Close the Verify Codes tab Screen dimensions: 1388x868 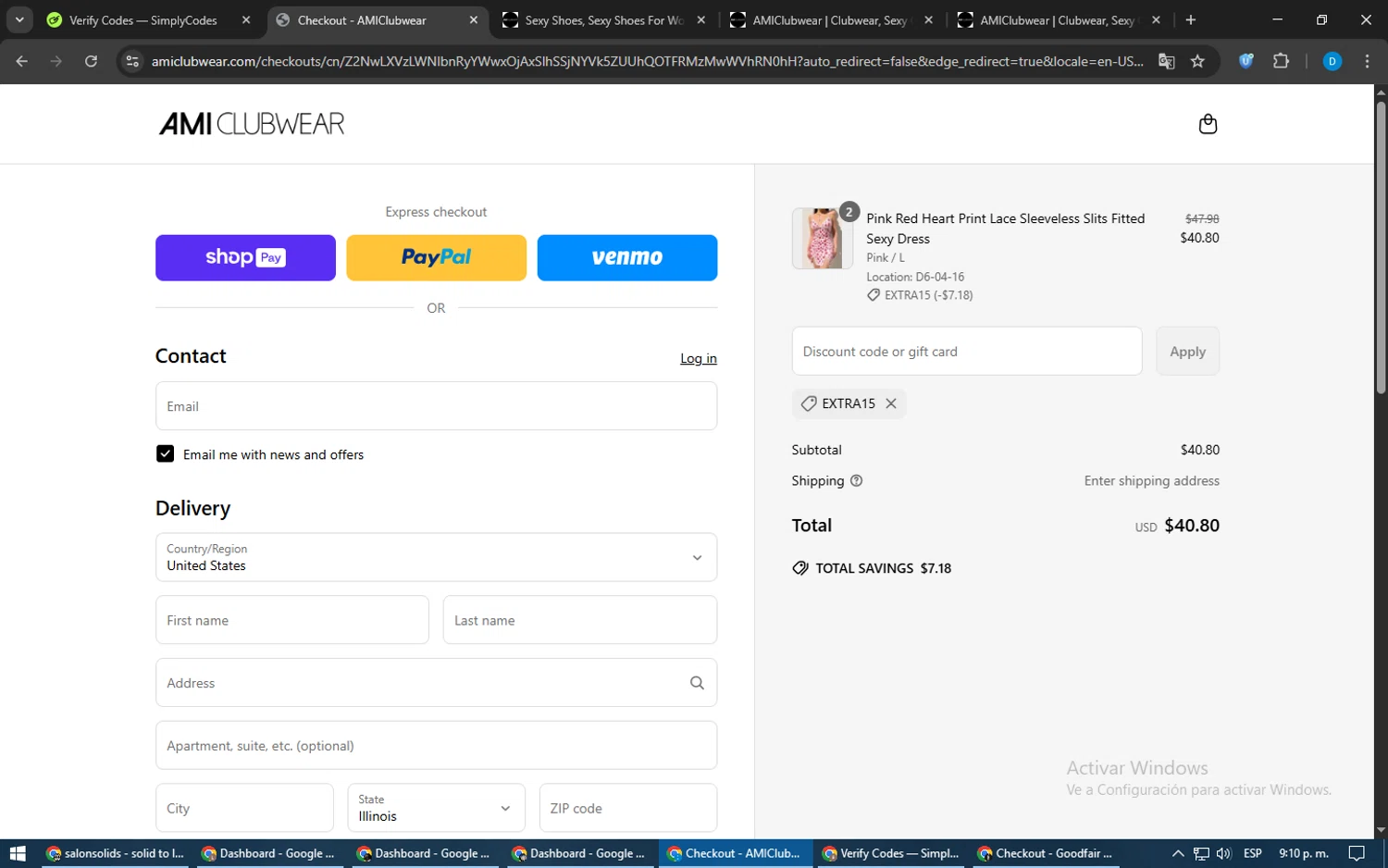[246, 19]
